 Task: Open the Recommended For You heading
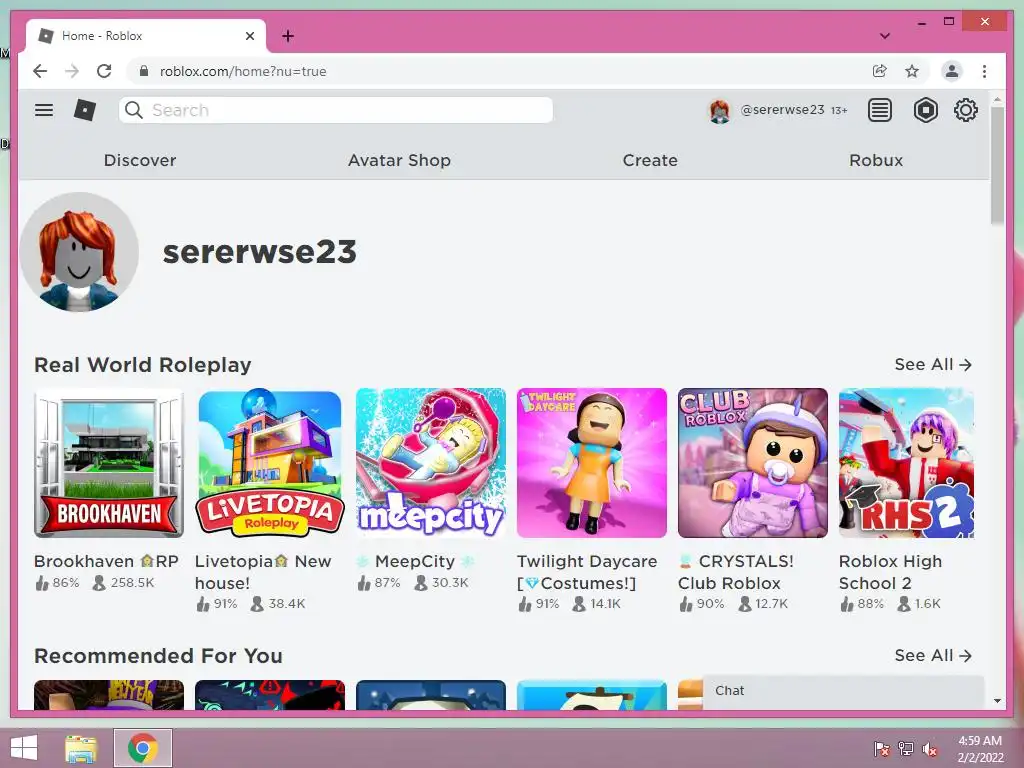(158, 655)
